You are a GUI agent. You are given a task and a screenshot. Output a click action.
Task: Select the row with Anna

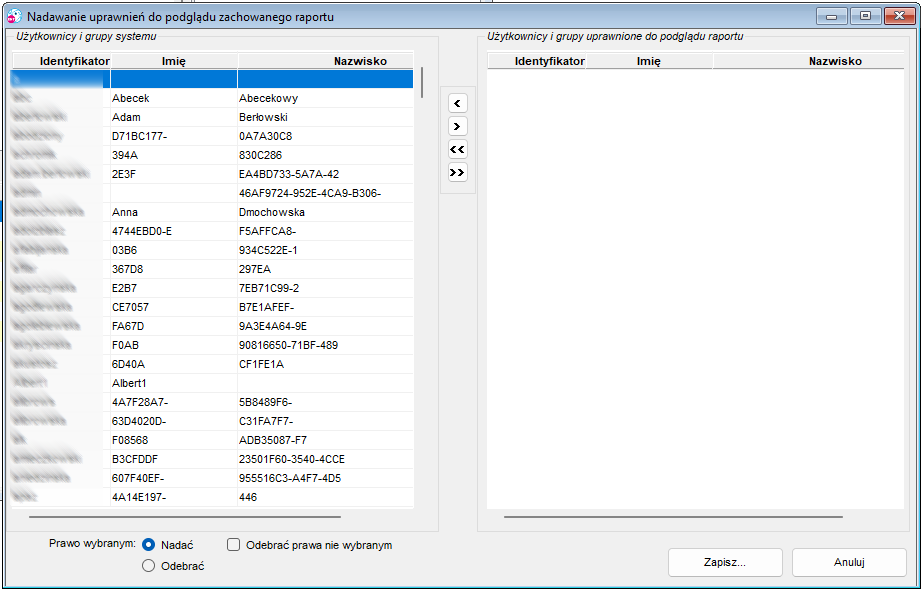pyautogui.click(x=213, y=212)
